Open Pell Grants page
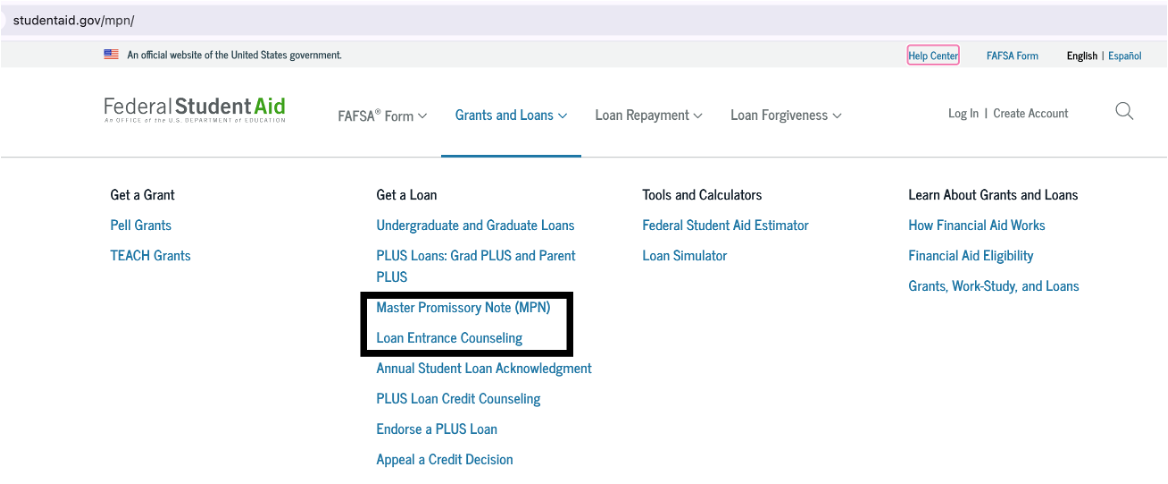This screenshot has height=484, width=1168. pos(141,225)
